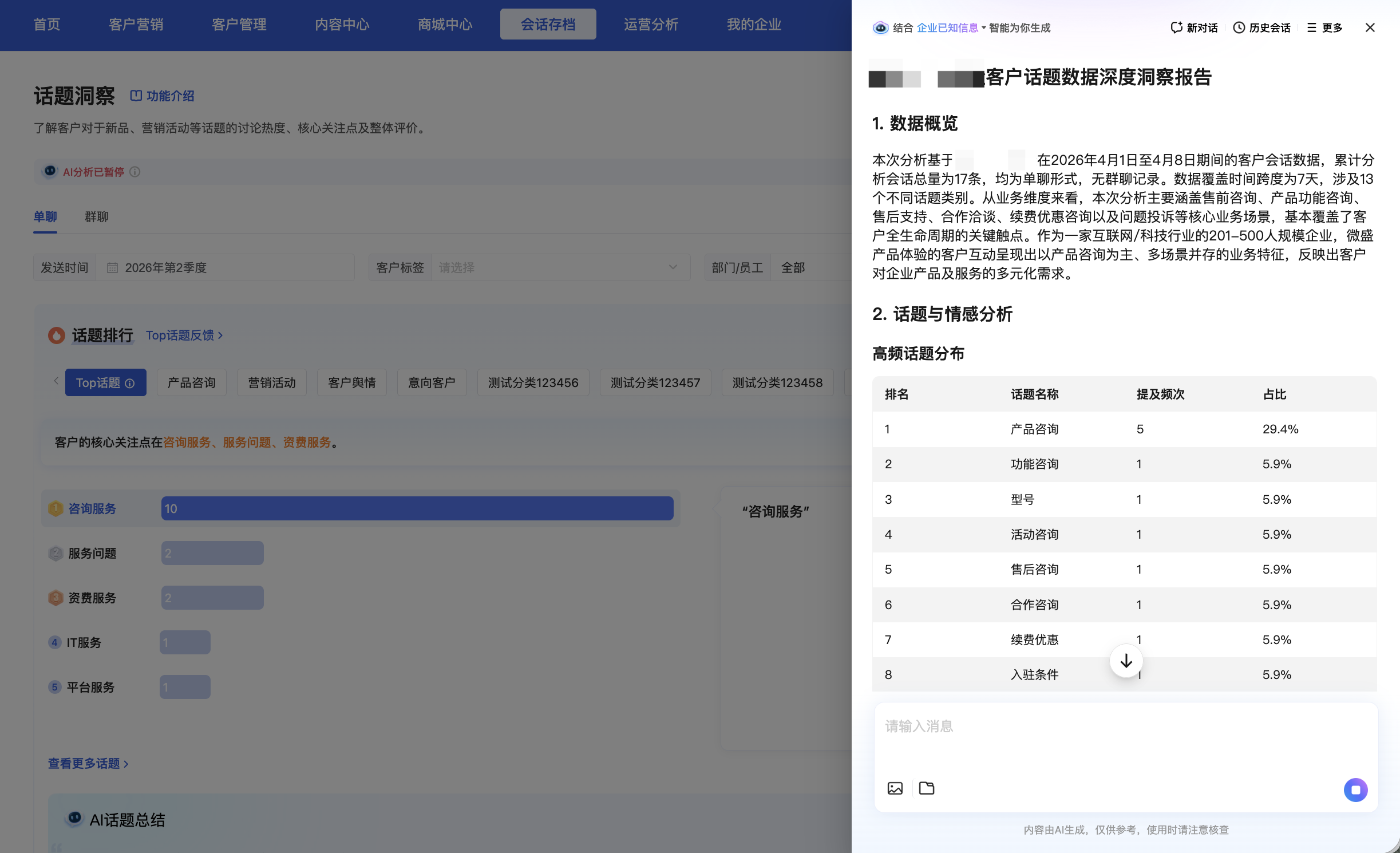Click the info icon on Top话题 chip
1400x853 pixels.
tap(130, 383)
